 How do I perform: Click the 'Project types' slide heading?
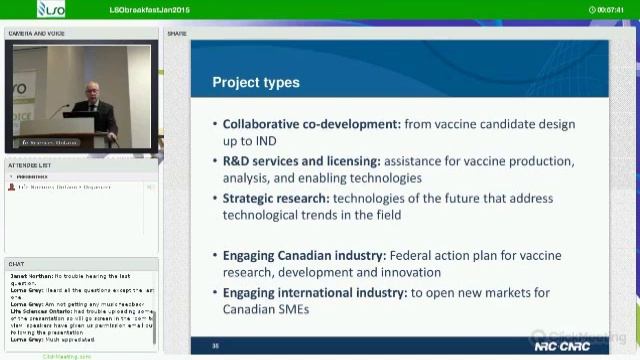point(256,82)
